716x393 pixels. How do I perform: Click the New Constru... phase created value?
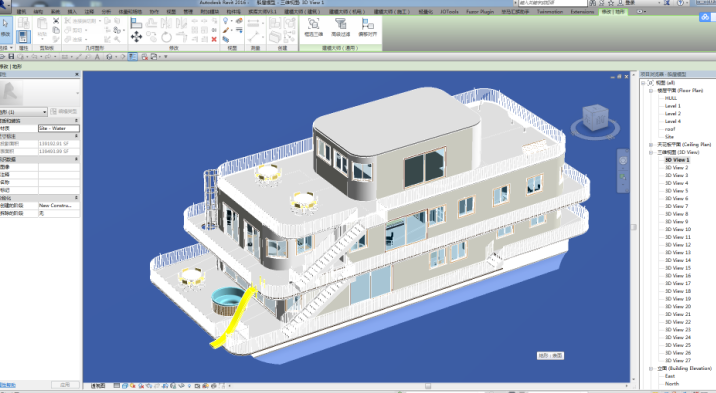[59, 205]
